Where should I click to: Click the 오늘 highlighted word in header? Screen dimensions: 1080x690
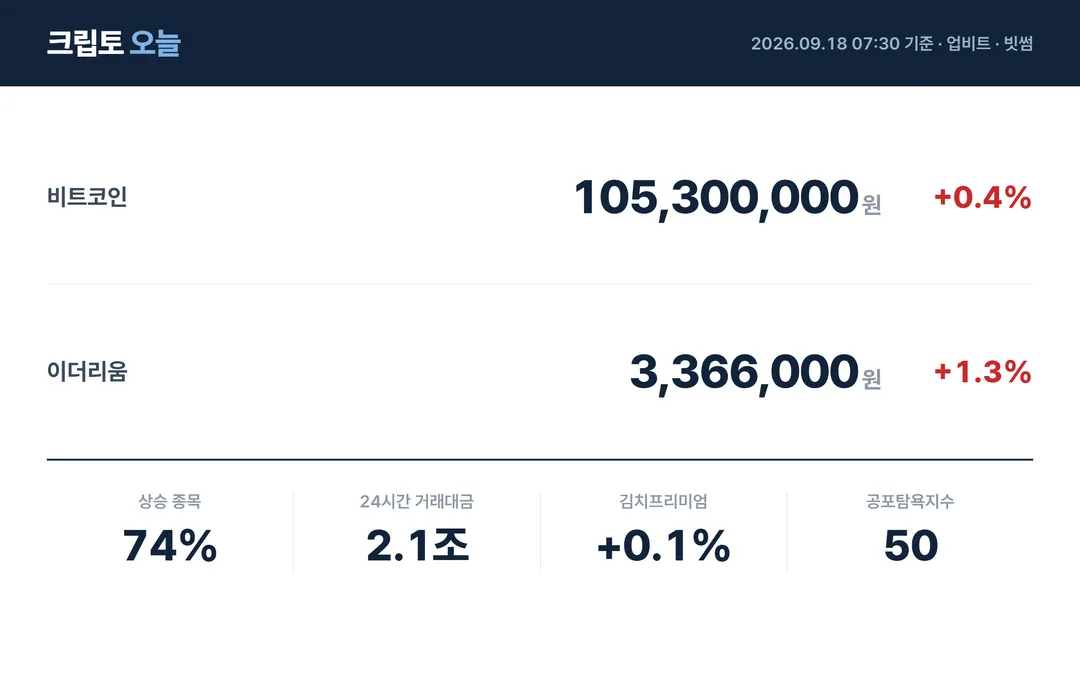(x=156, y=43)
